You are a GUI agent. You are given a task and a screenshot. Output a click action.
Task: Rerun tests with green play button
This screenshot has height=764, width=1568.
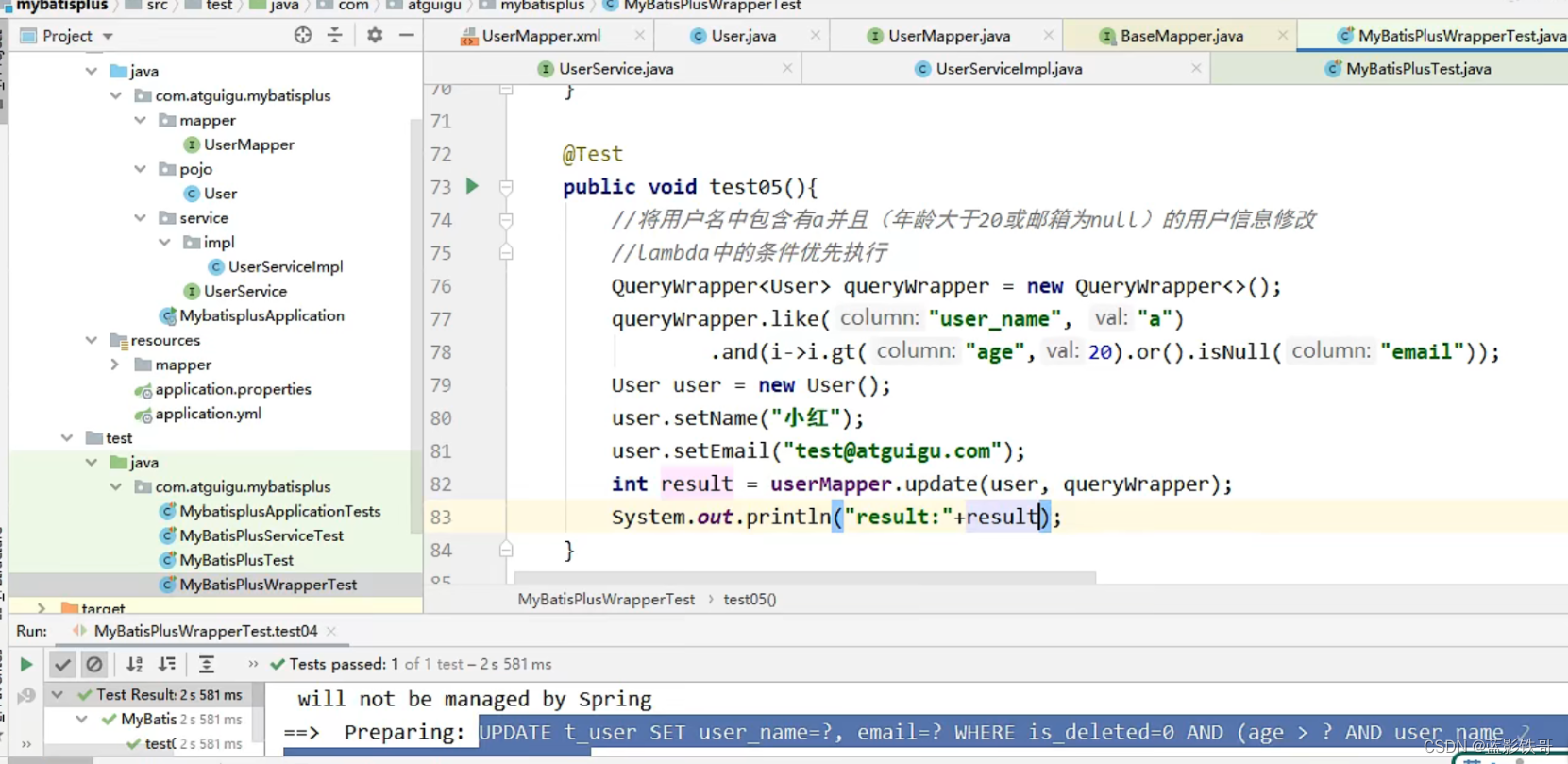26,665
